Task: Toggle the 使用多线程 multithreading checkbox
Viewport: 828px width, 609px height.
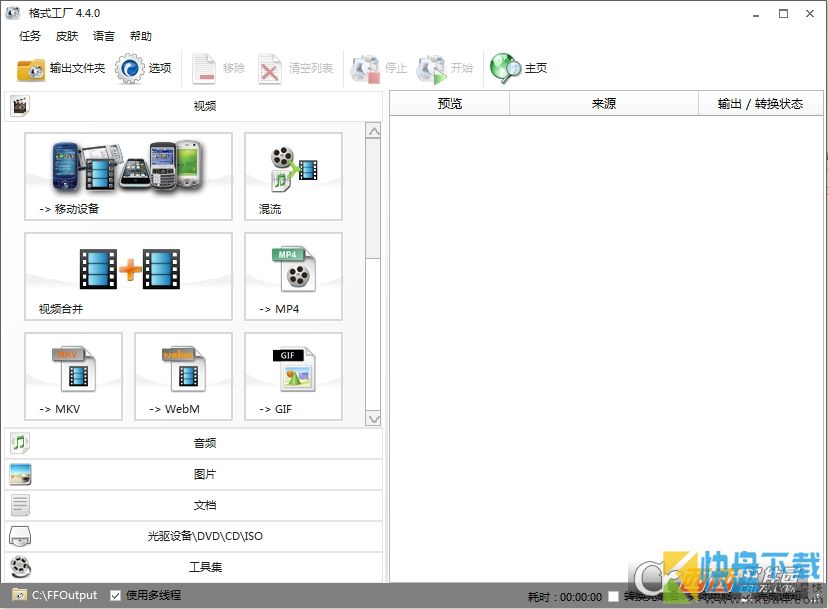Action: click(116, 596)
